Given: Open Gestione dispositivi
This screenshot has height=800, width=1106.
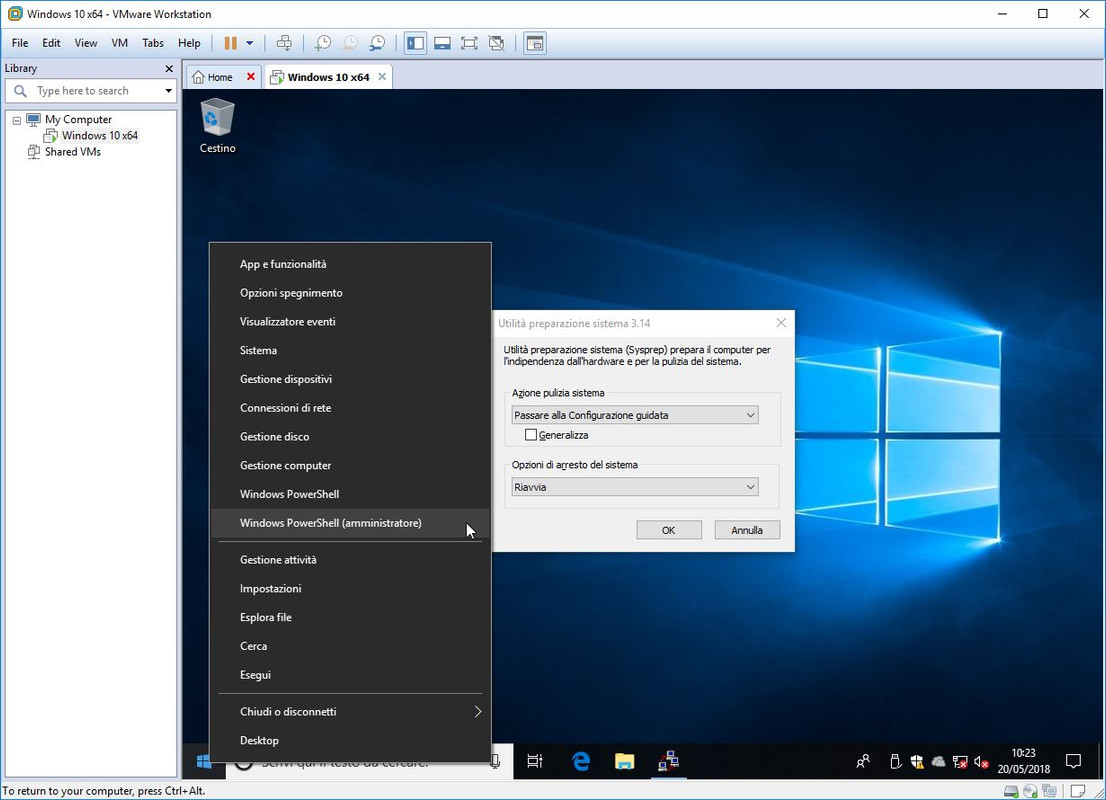Looking at the screenshot, I should 351,380.
